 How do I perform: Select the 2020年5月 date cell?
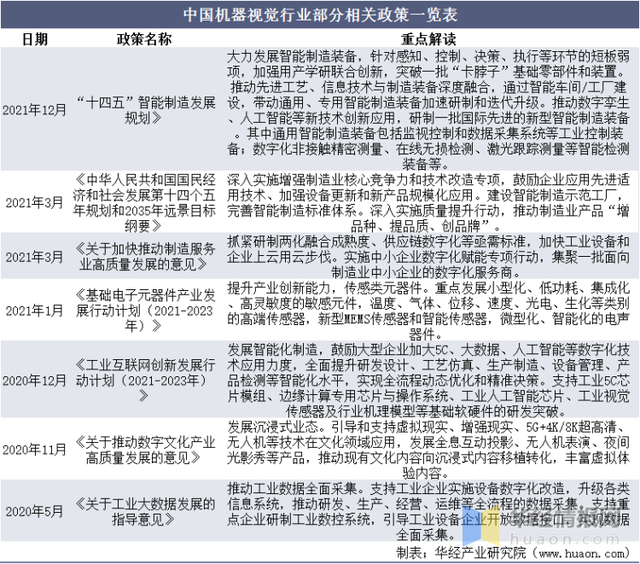[x=34, y=511]
